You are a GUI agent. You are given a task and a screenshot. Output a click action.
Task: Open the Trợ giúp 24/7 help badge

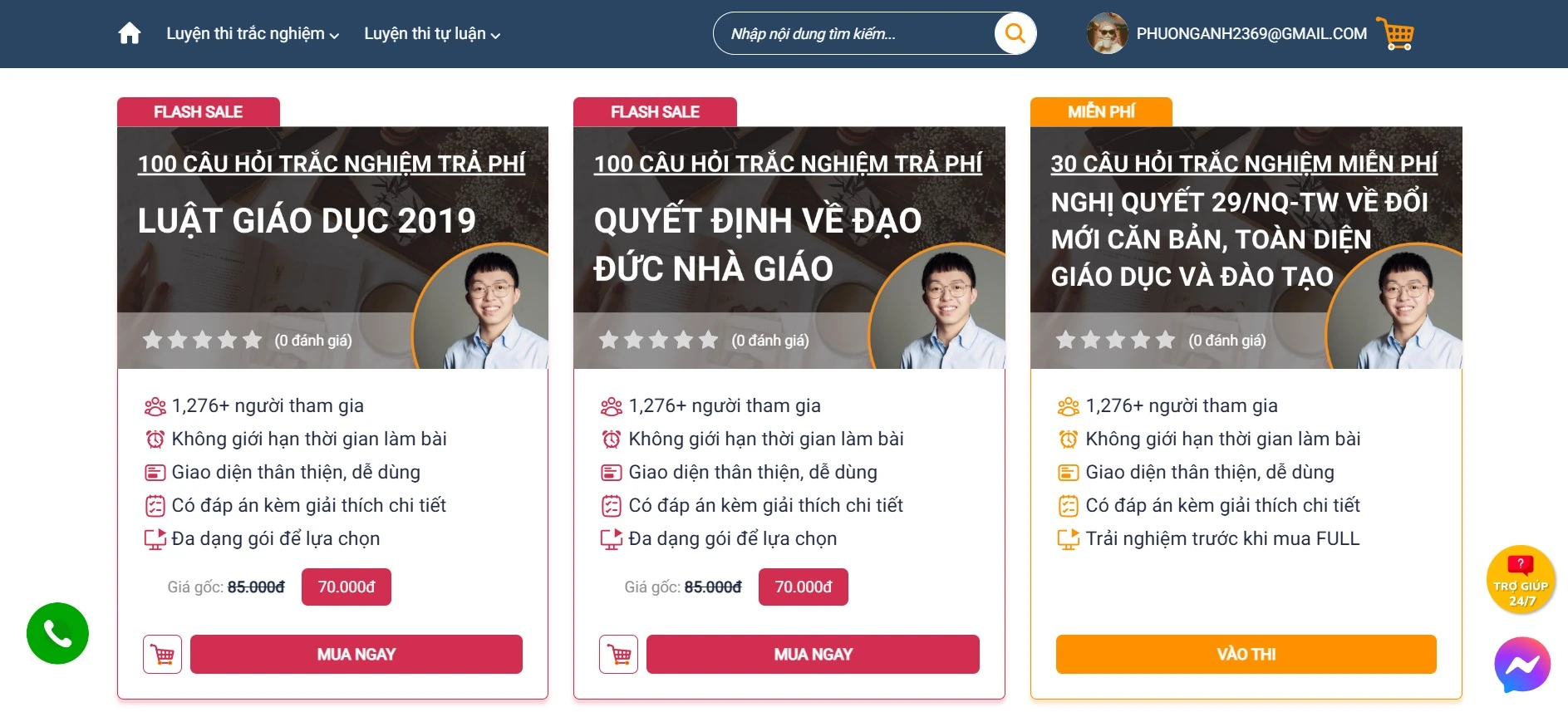tap(1521, 580)
